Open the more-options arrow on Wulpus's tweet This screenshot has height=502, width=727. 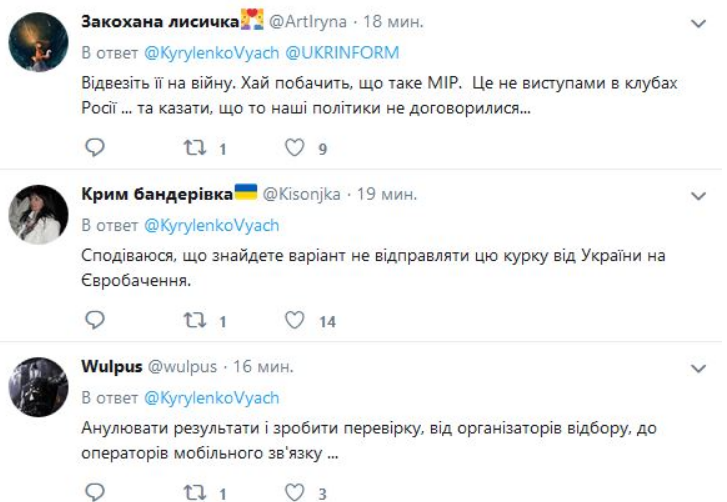(x=699, y=366)
